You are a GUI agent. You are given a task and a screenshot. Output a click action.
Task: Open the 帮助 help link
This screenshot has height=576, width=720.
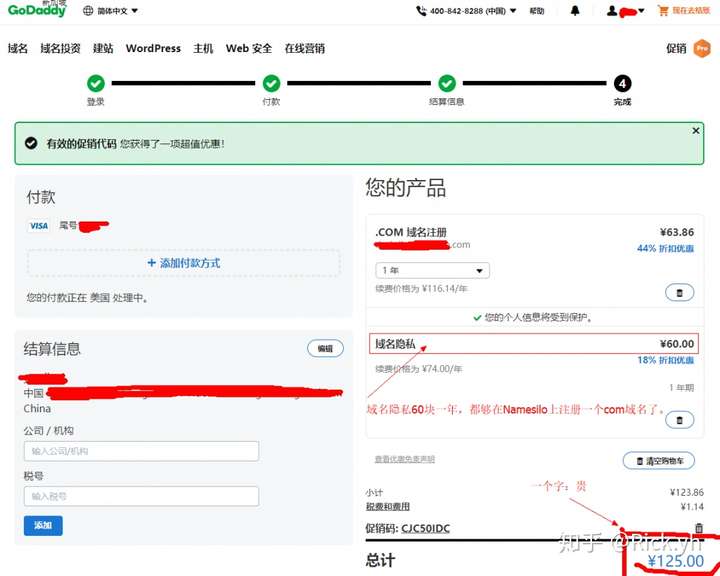(537, 11)
